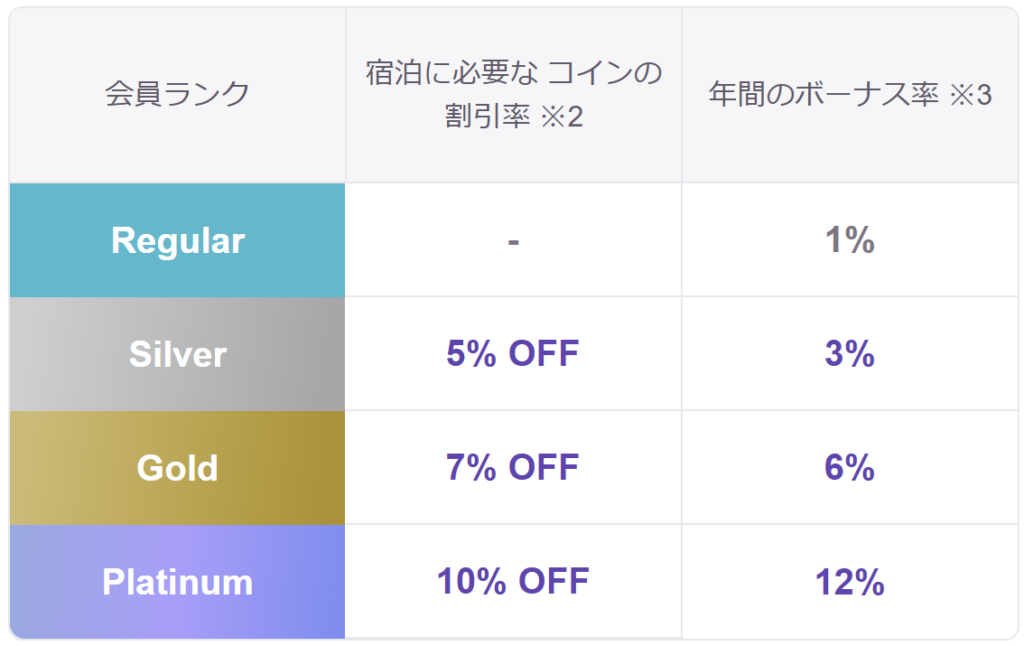Select the Gold rank cell
The image size is (1024, 646).
point(177,468)
